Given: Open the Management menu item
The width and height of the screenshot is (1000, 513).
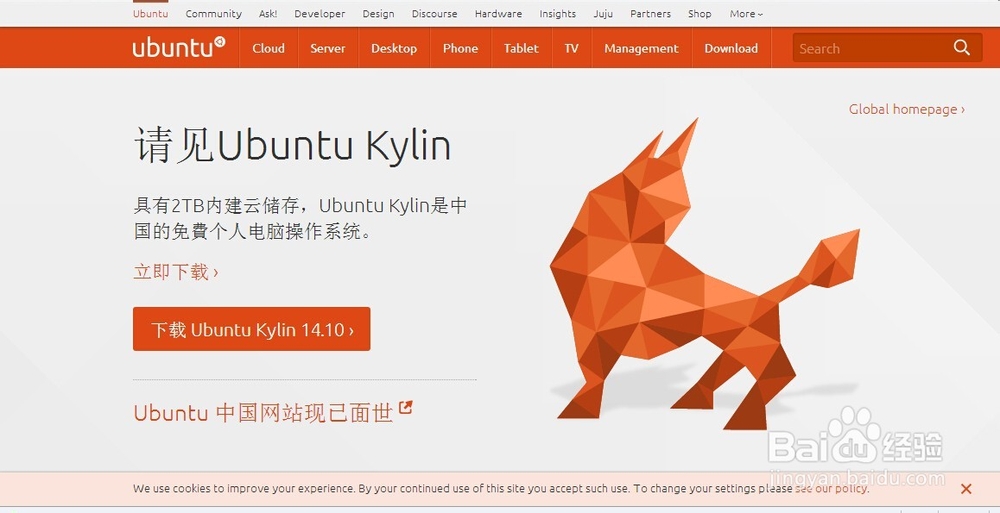Looking at the screenshot, I should [x=642, y=48].
